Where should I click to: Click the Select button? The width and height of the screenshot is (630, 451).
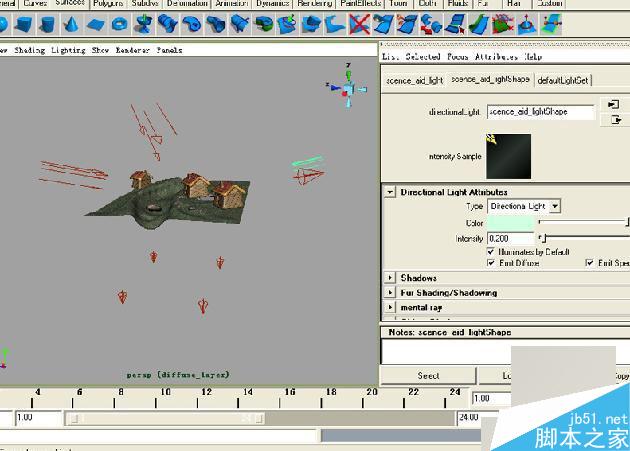428,375
